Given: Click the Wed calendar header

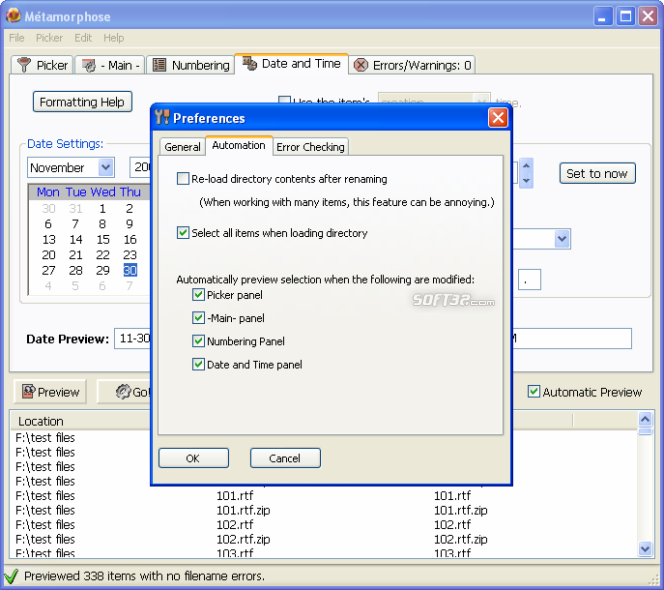Looking at the screenshot, I should [103, 192].
